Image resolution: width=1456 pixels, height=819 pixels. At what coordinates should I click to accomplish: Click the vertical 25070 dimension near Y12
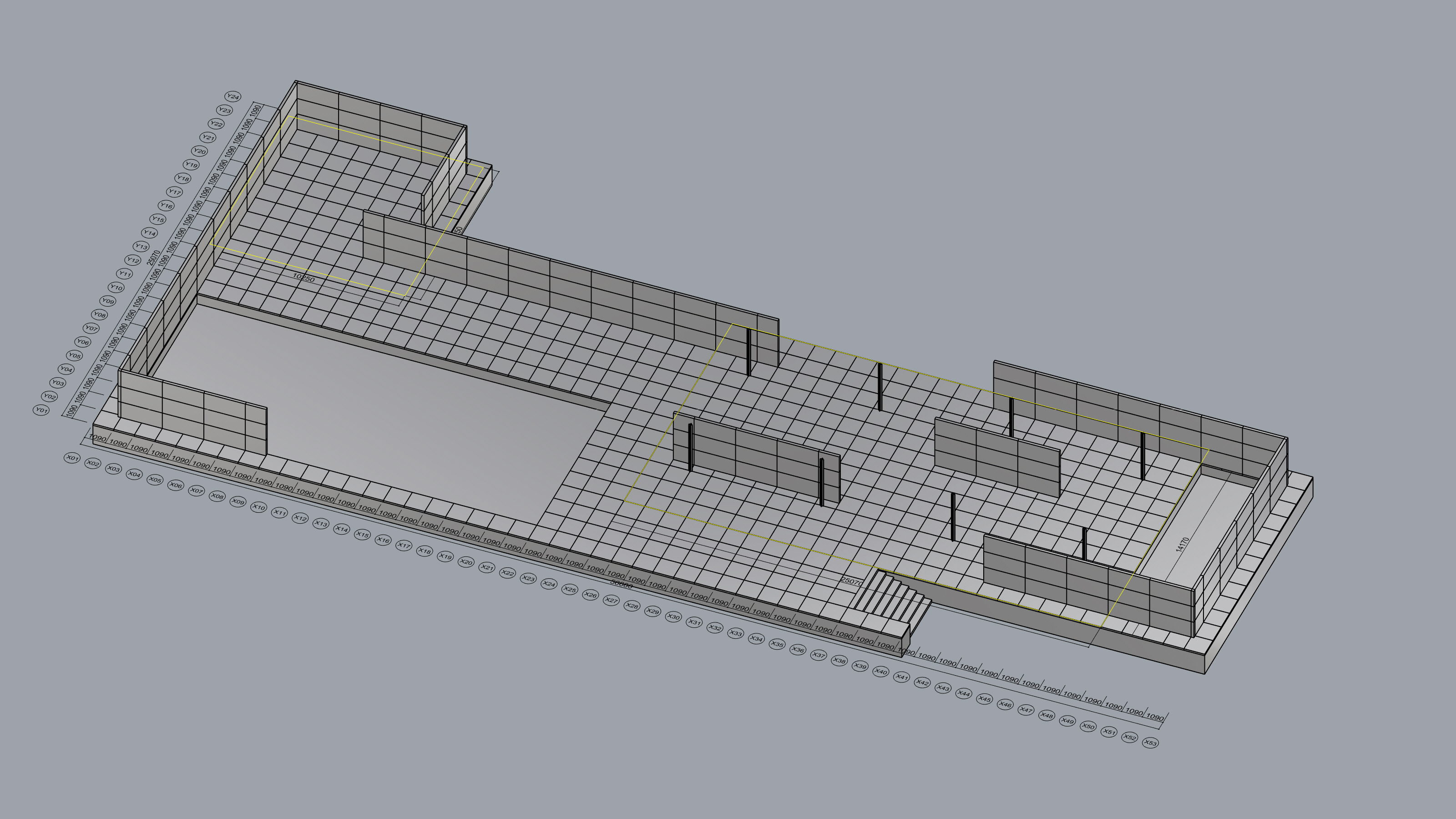click(x=153, y=258)
